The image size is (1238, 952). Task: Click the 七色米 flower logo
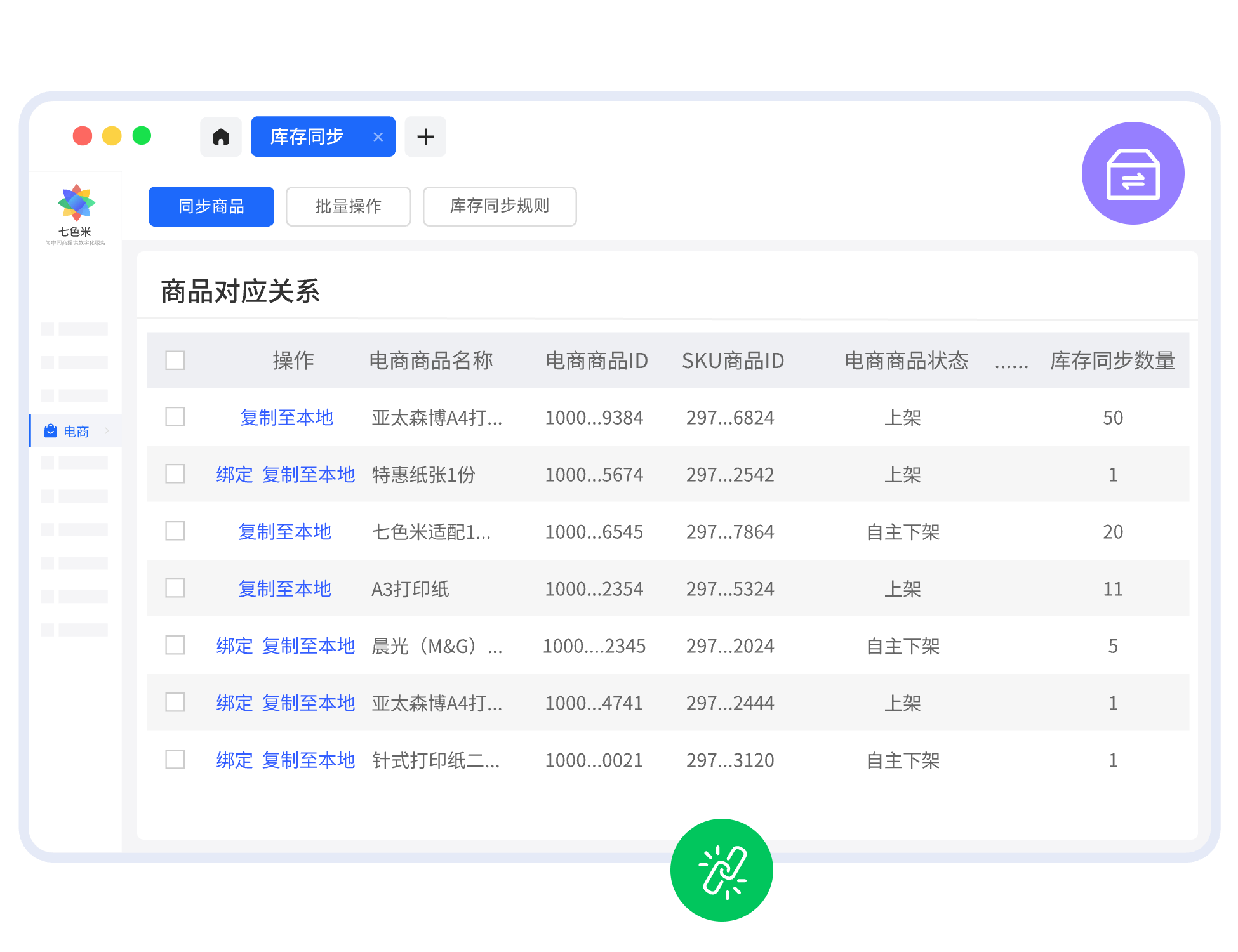[76, 203]
